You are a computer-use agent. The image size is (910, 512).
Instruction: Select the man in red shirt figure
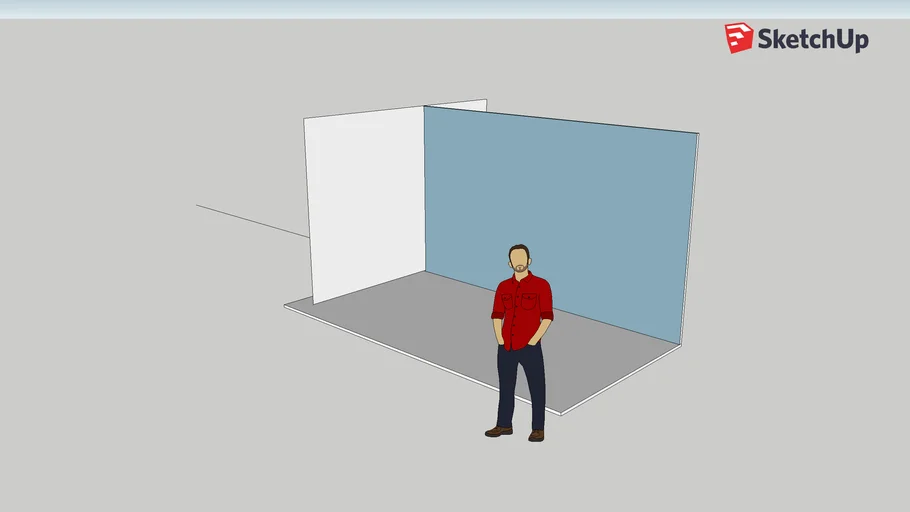(521, 342)
